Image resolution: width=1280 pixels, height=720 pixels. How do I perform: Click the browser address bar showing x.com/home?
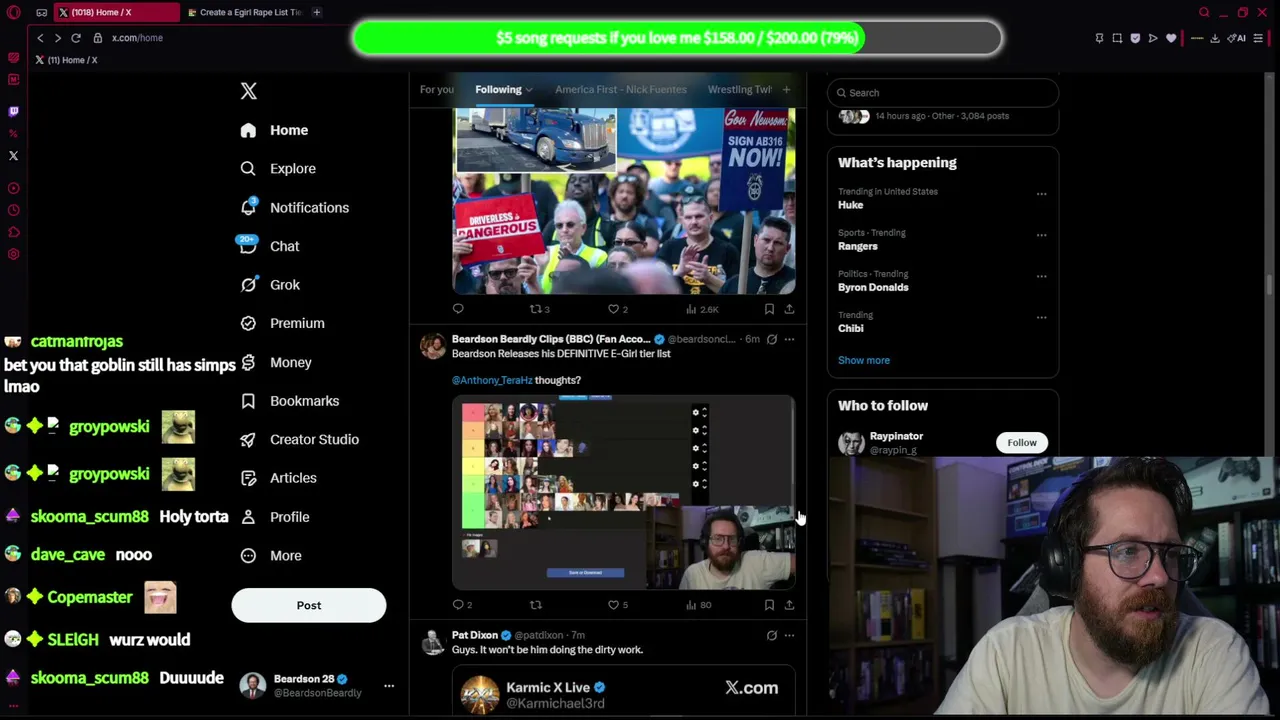(x=137, y=38)
